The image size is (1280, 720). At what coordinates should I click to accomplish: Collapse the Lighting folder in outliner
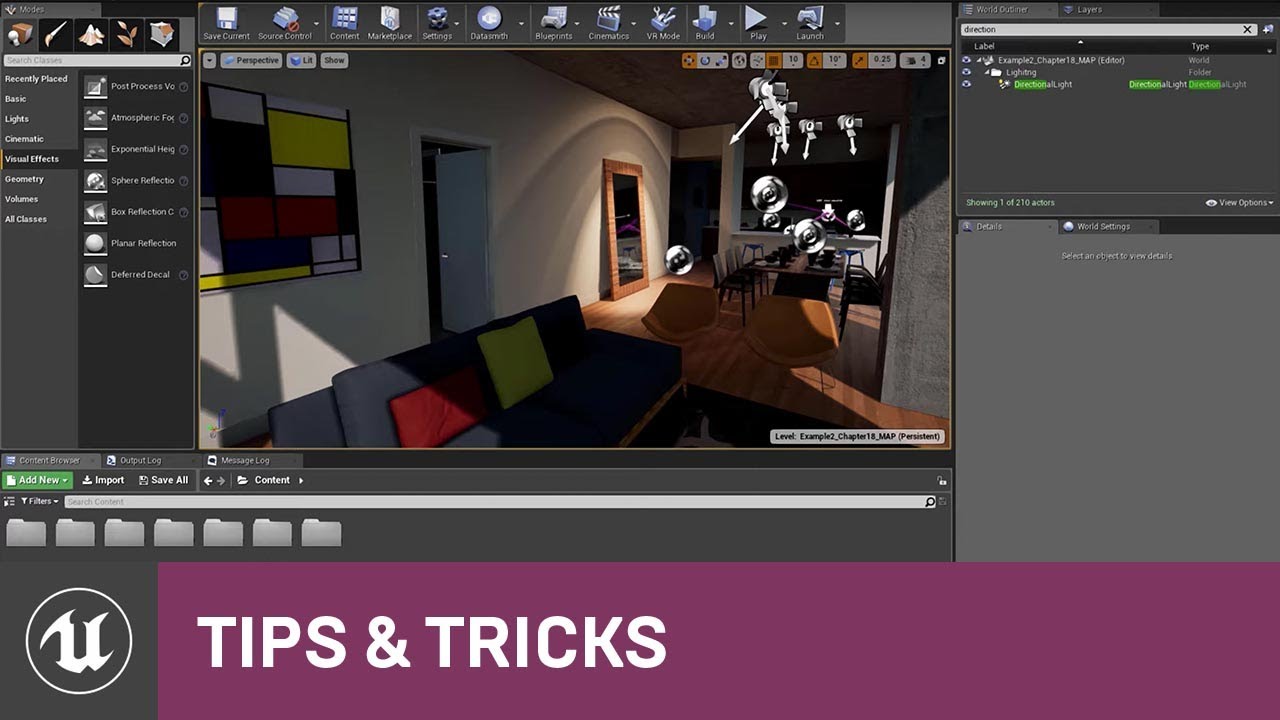(986, 72)
